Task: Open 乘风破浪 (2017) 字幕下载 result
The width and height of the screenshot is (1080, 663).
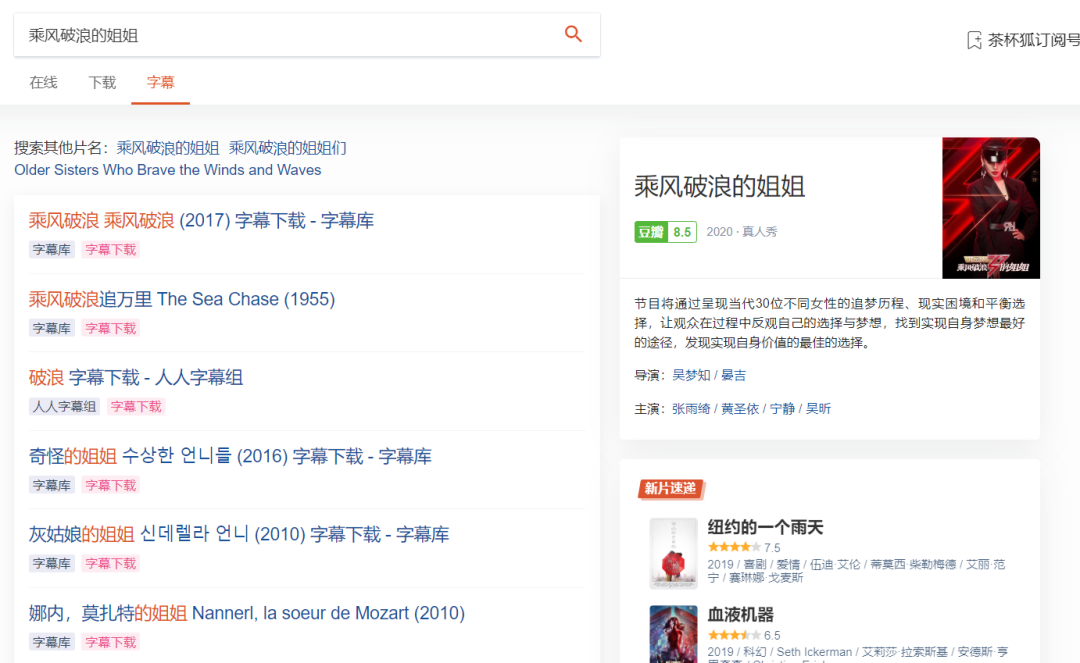Action: [201, 220]
